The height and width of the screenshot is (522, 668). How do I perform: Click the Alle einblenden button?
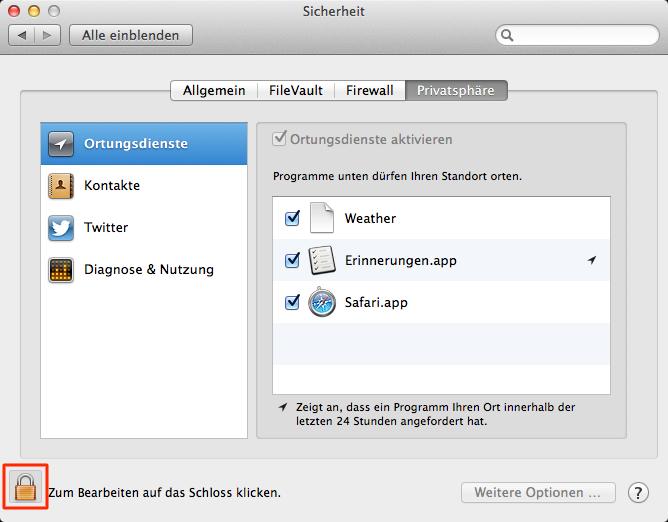click(131, 35)
